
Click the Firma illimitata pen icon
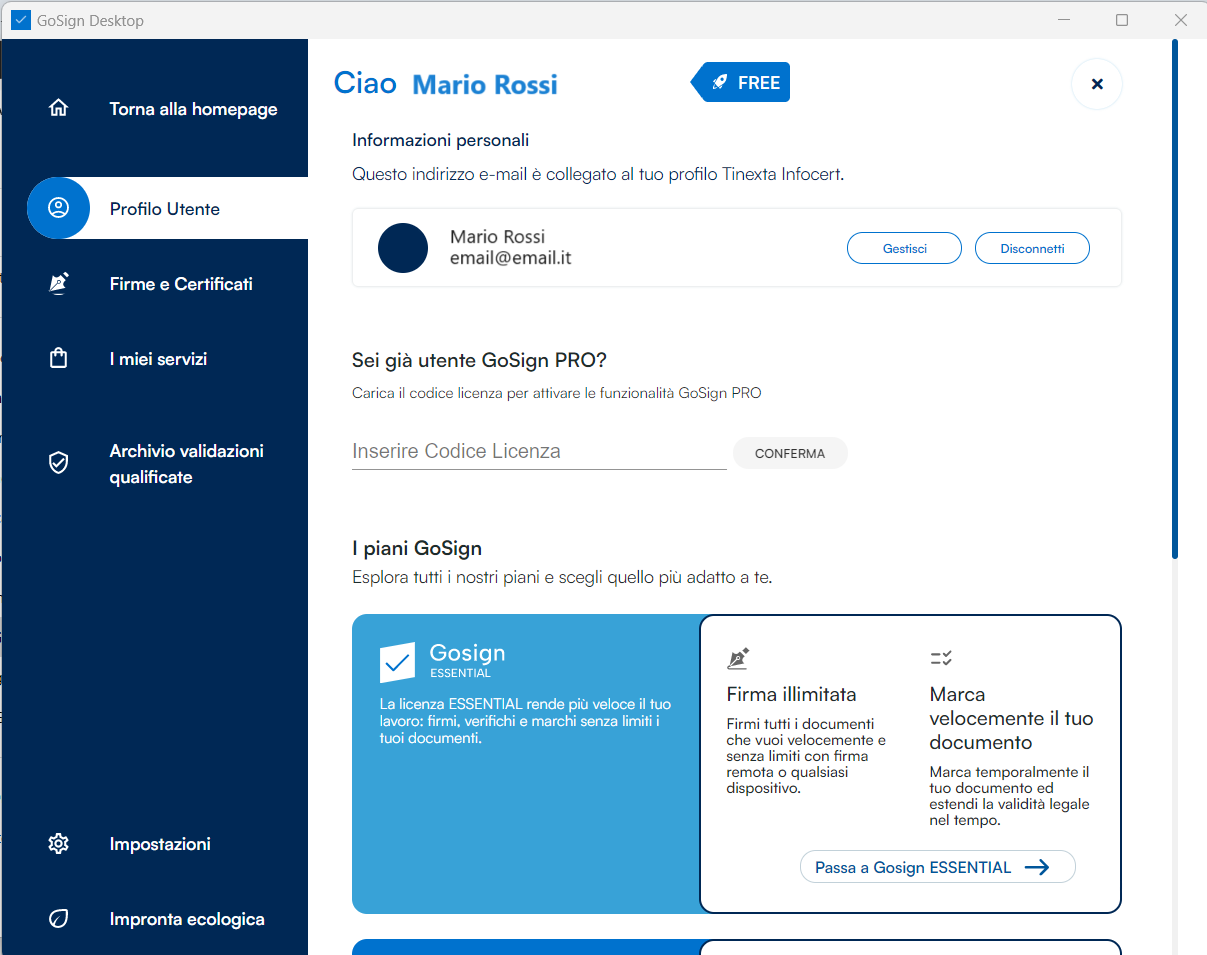click(x=738, y=658)
